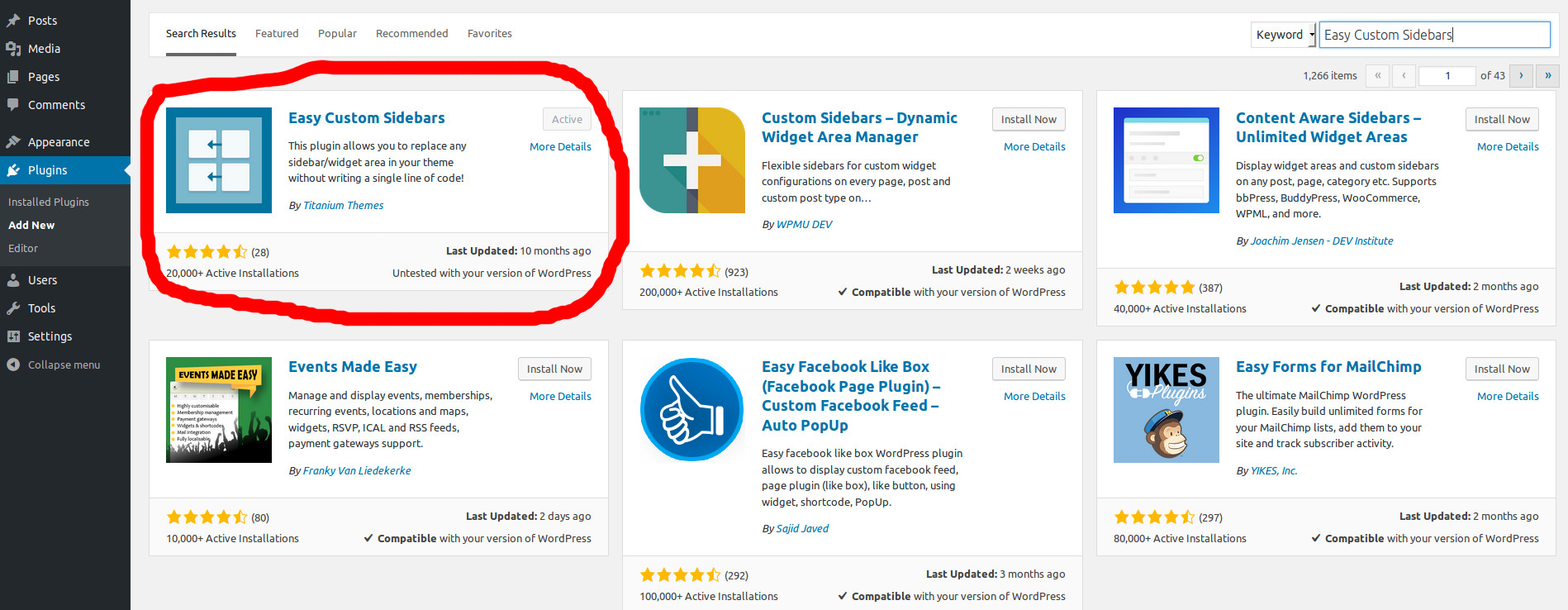The image size is (1568, 610).
Task: Open Installed Plugins submenu item
Action: coord(49,202)
